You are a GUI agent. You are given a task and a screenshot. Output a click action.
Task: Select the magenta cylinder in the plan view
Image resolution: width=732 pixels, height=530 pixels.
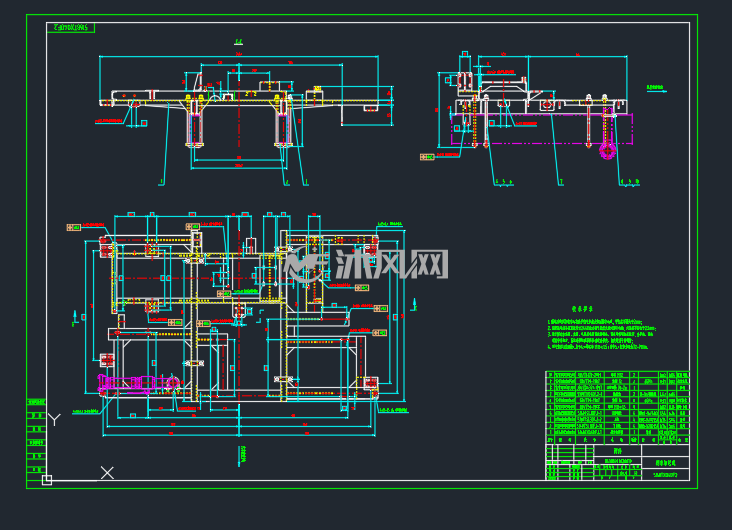[139, 383]
